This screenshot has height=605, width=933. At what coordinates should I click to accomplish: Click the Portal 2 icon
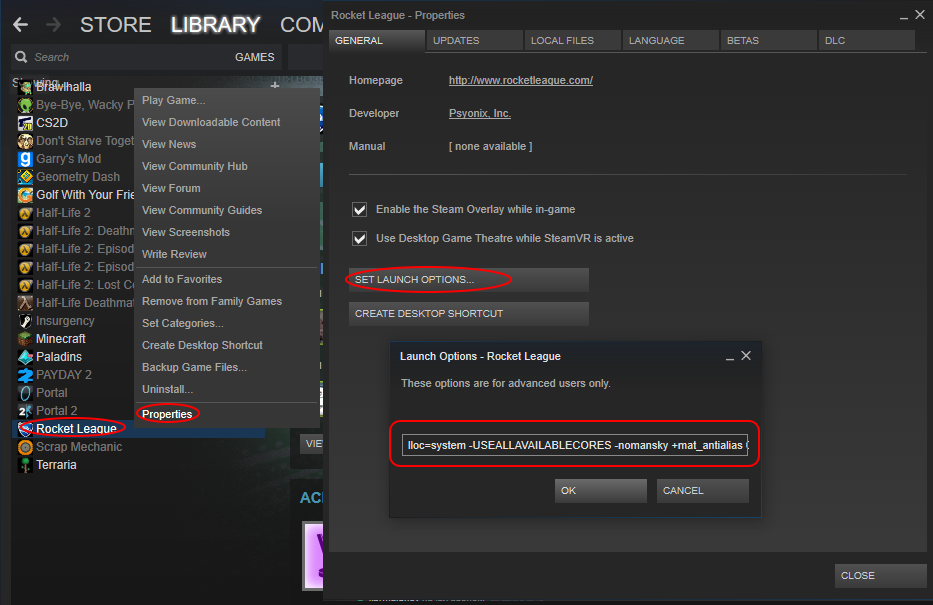coord(25,411)
